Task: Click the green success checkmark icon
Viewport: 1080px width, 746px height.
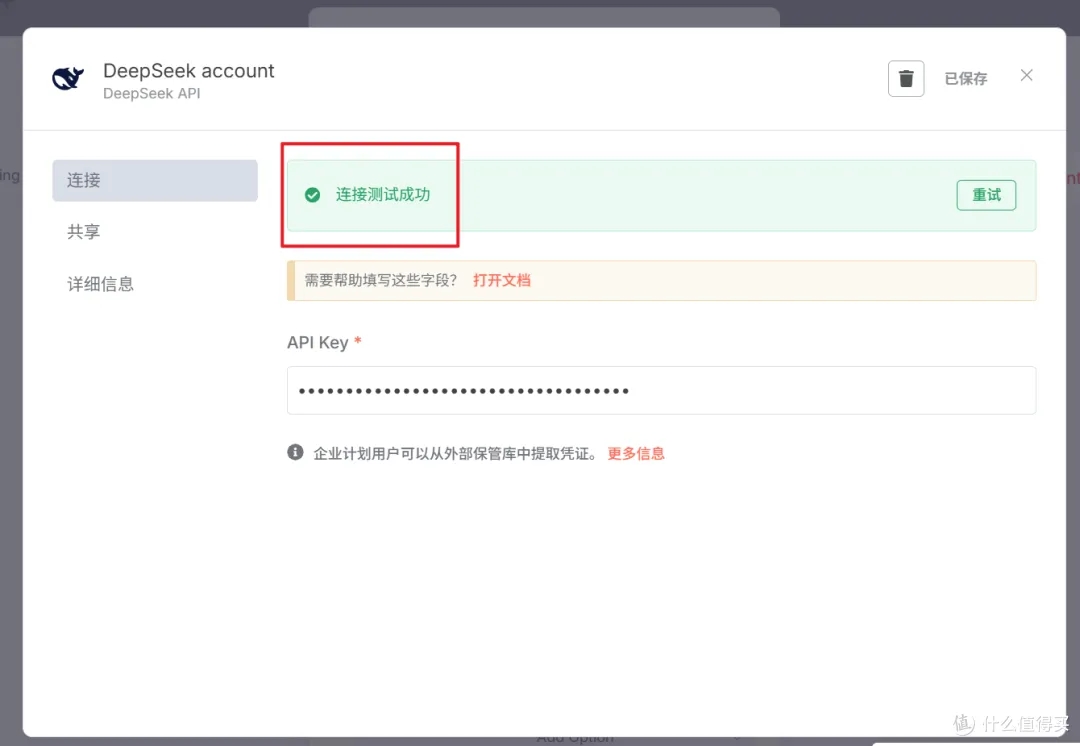Action: pos(313,195)
